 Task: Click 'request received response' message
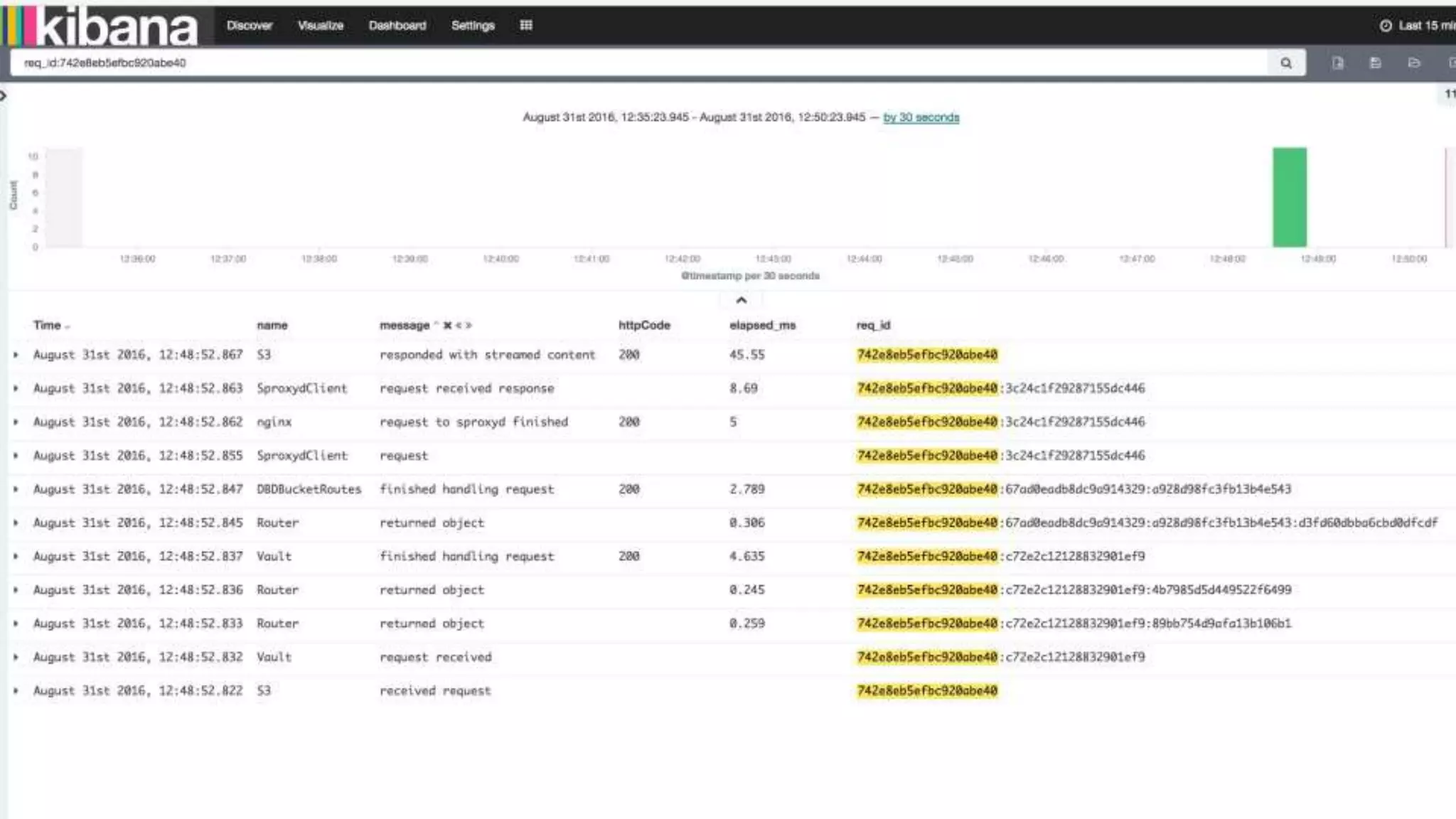[466, 388]
